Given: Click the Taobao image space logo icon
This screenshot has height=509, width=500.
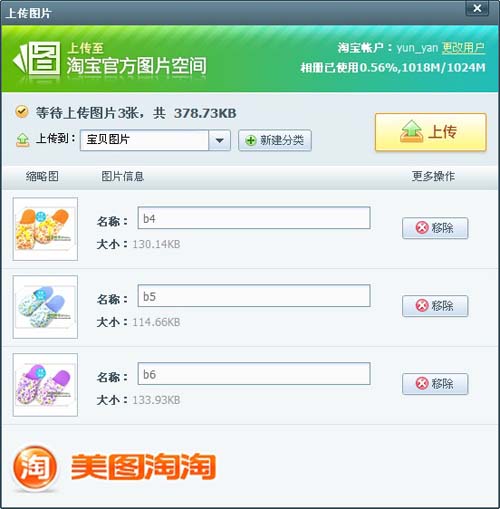Looking at the screenshot, I should tap(37, 58).
